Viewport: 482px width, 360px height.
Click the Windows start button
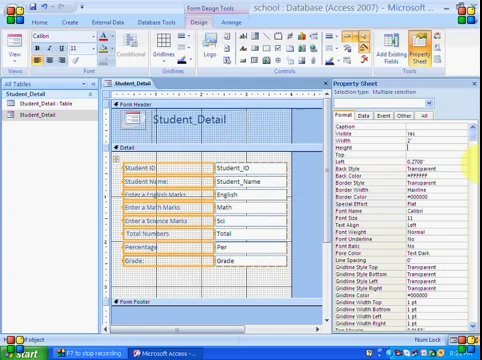tap(23, 353)
